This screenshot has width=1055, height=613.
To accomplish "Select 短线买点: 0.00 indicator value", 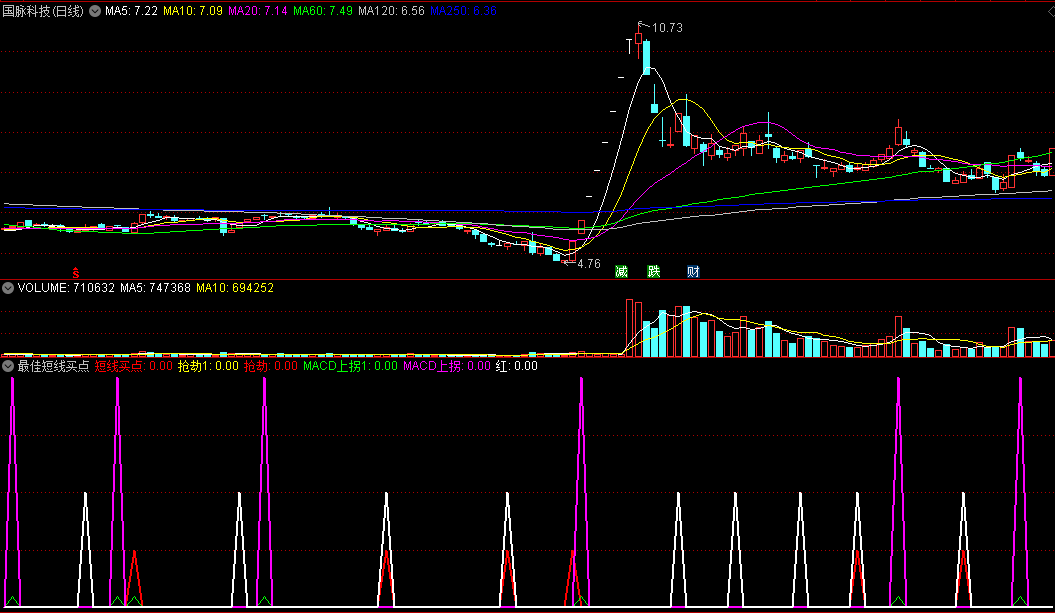I will pos(134,366).
